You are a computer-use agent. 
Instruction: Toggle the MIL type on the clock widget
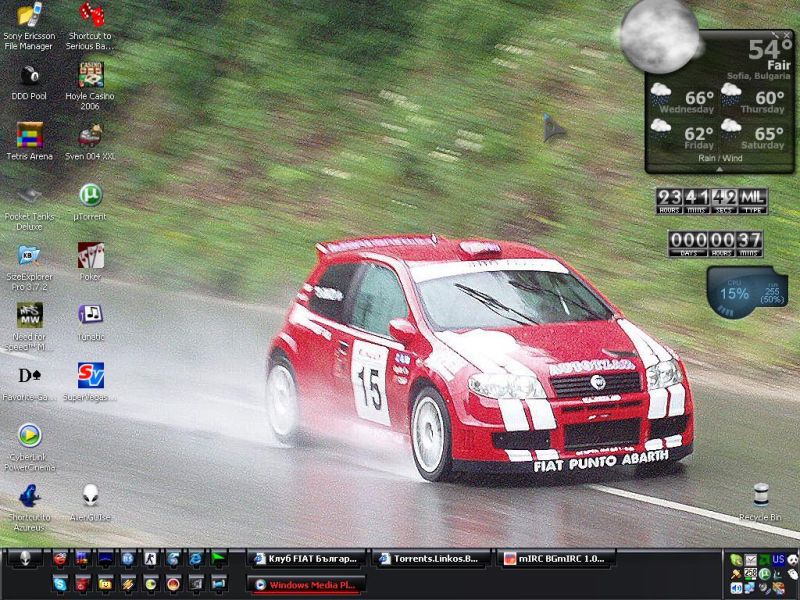click(753, 201)
